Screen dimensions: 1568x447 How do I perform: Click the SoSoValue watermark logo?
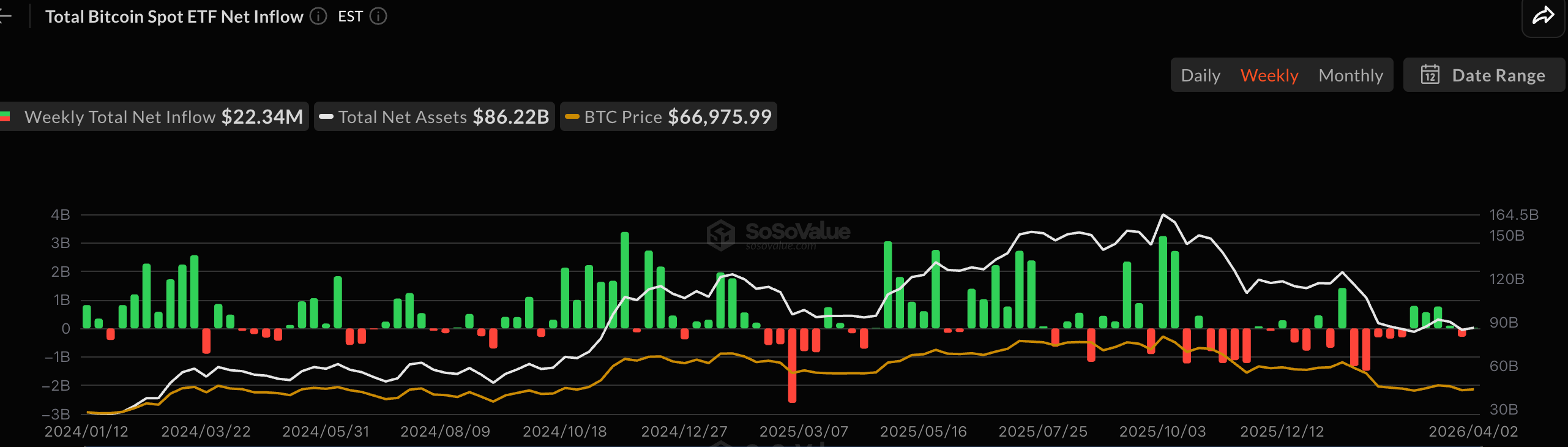[721, 235]
